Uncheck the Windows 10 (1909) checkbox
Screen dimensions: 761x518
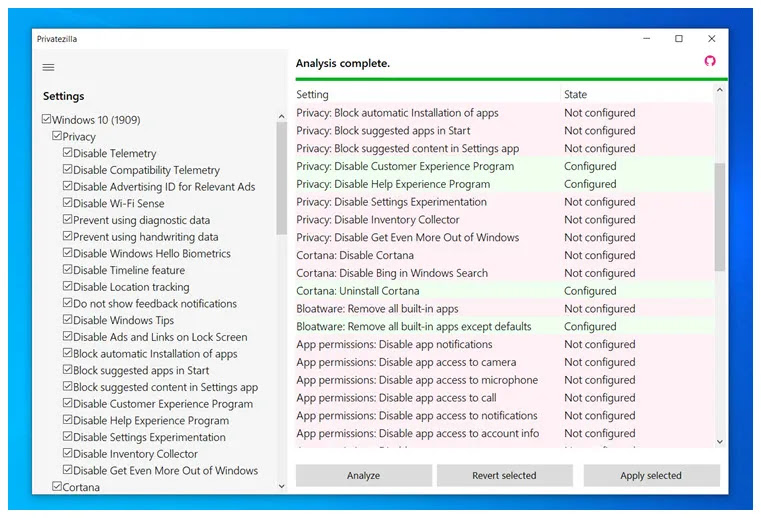pos(47,119)
